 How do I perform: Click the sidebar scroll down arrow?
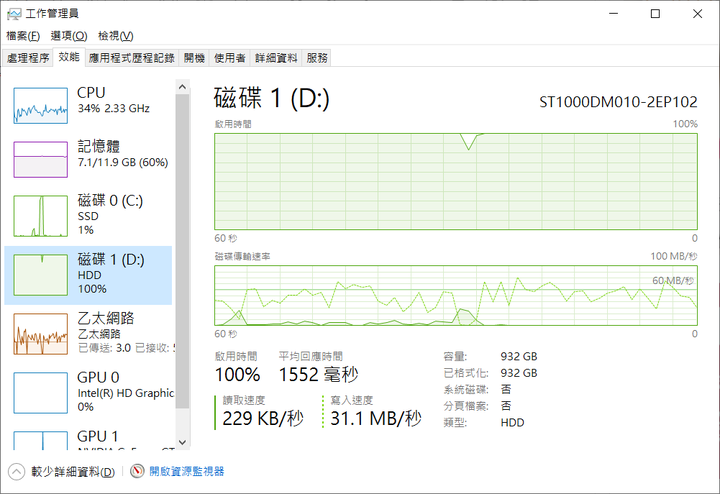pos(182,442)
